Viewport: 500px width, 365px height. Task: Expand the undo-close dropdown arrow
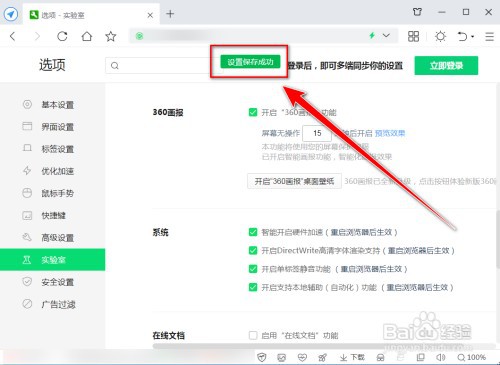(x=473, y=37)
